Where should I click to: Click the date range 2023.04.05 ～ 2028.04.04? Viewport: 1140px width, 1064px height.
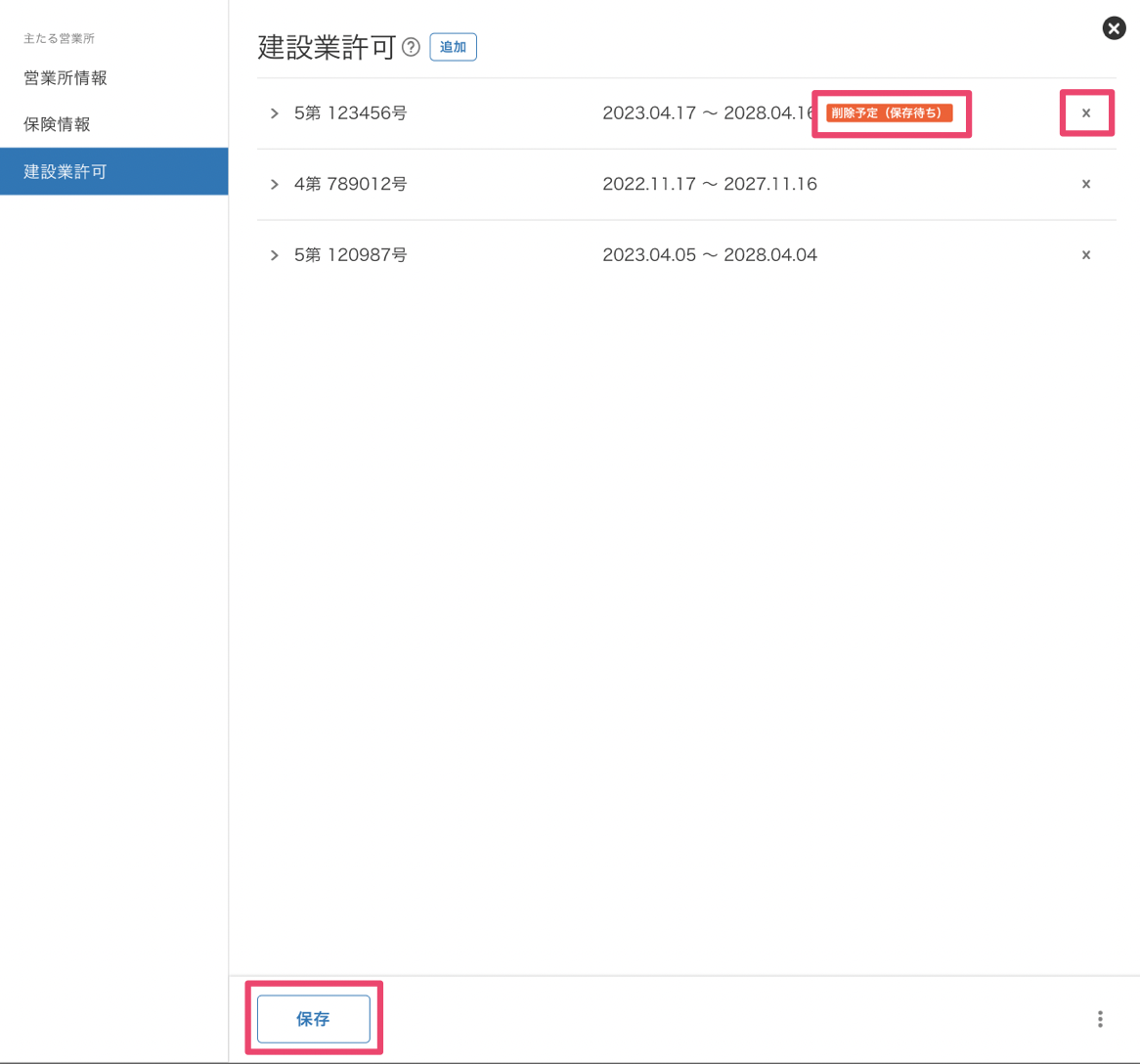click(709, 255)
